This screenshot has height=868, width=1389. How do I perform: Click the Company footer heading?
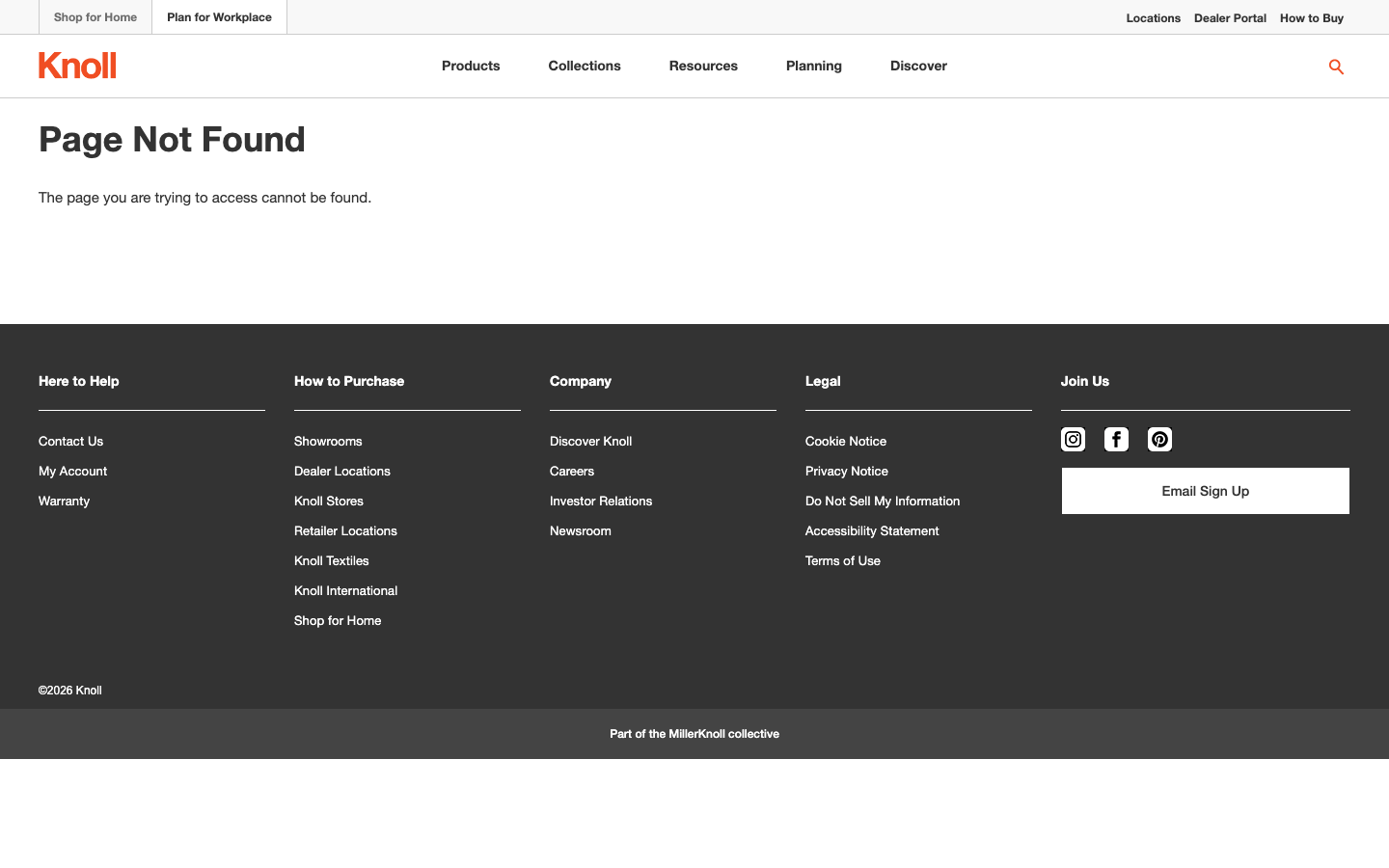[x=581, y=381]
